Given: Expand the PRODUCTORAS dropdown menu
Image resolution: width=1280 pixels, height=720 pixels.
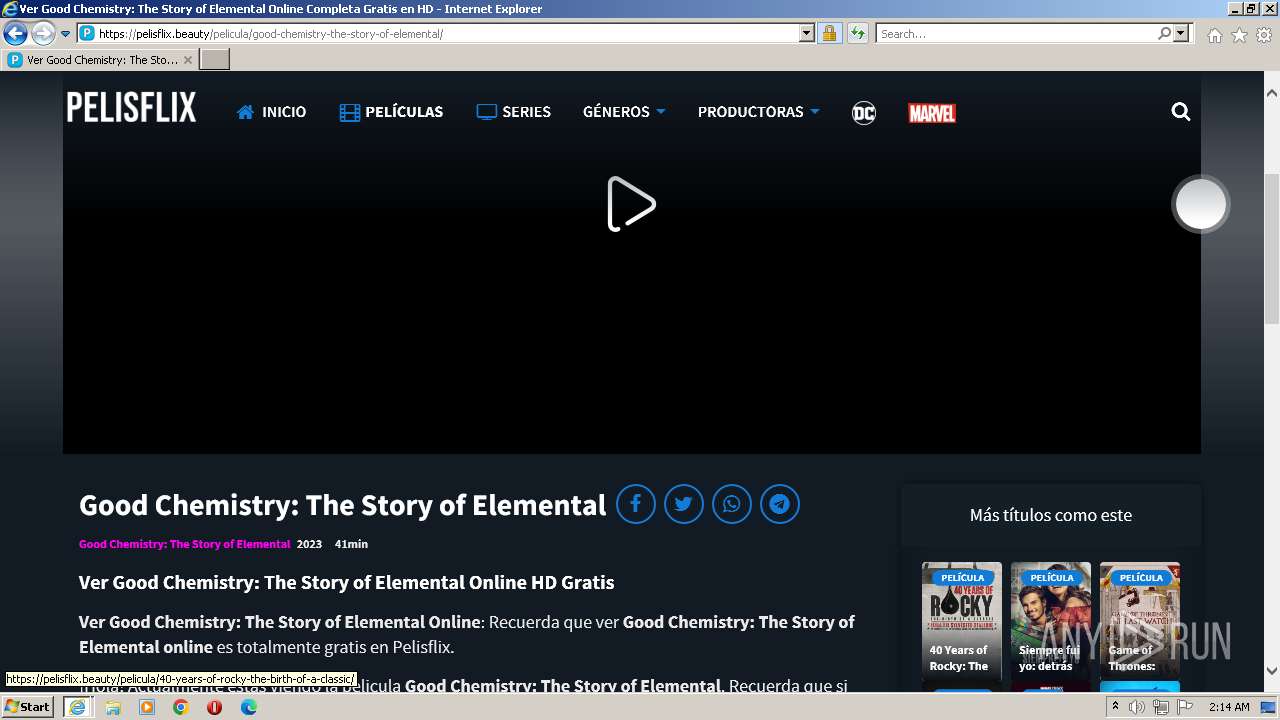Looking at the screenshot, I should click(758, 112).
